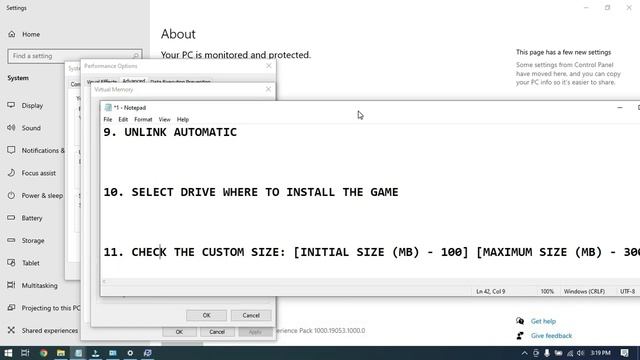Open the Give feedback link
The width and height of the screenshot is (640, 360).
point(551,336)
